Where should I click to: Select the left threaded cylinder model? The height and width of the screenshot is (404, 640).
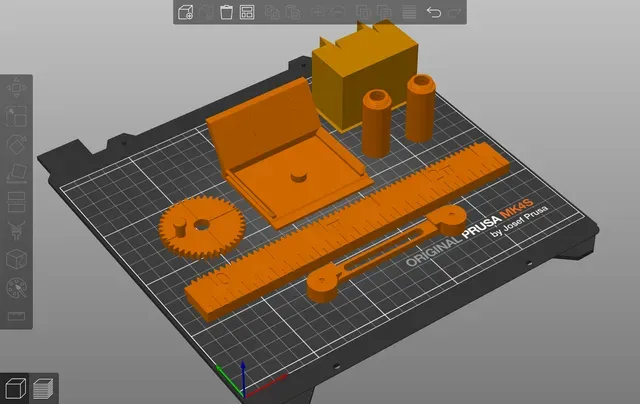tap(376, 124)
